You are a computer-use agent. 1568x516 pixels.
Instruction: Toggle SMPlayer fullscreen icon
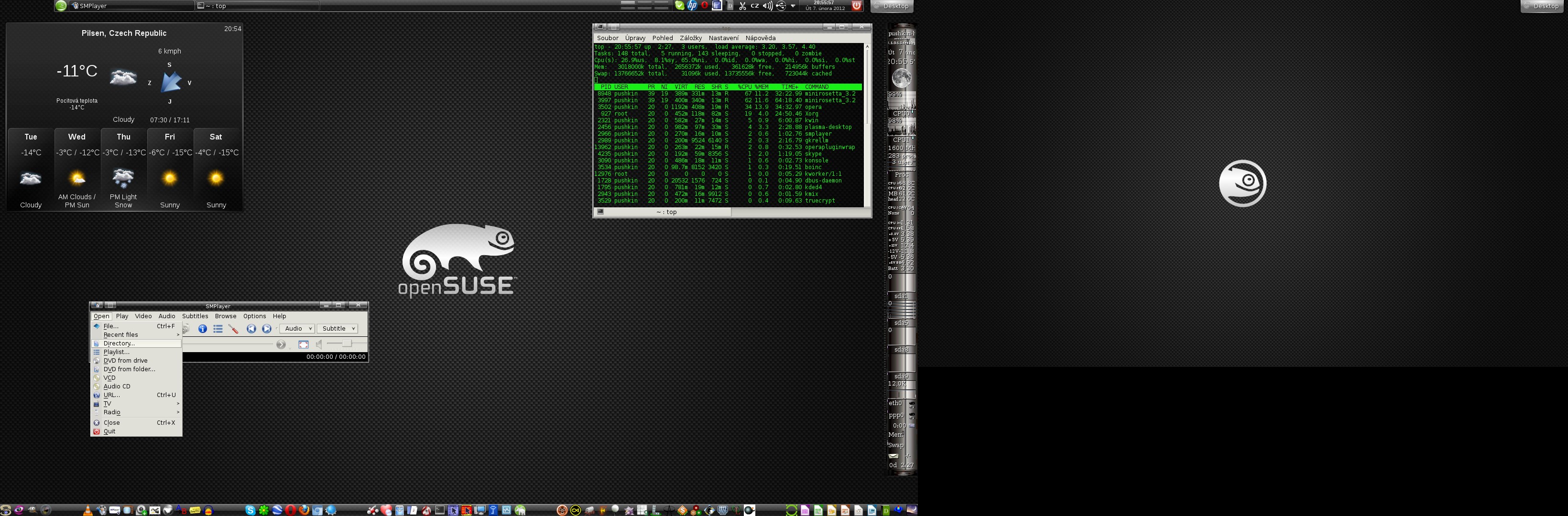pyautogui.click(x=304, y=344)
